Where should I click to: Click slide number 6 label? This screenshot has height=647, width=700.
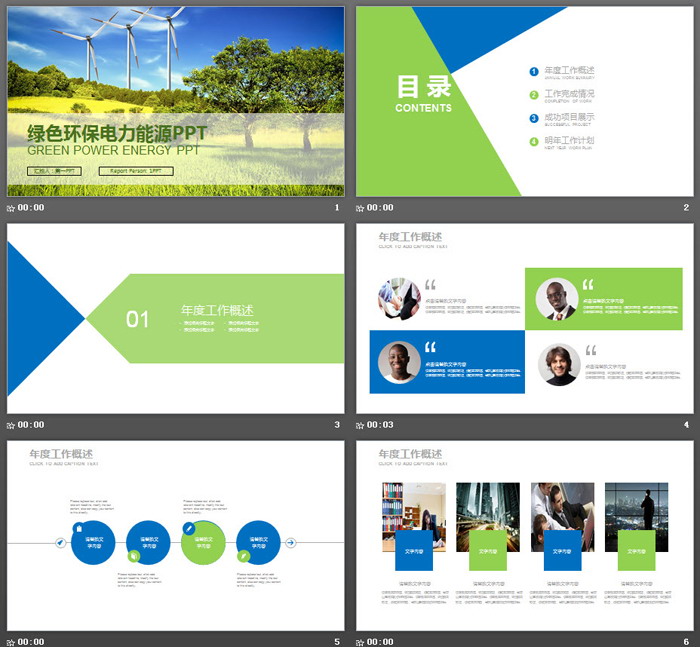click(x=686, y=641)
